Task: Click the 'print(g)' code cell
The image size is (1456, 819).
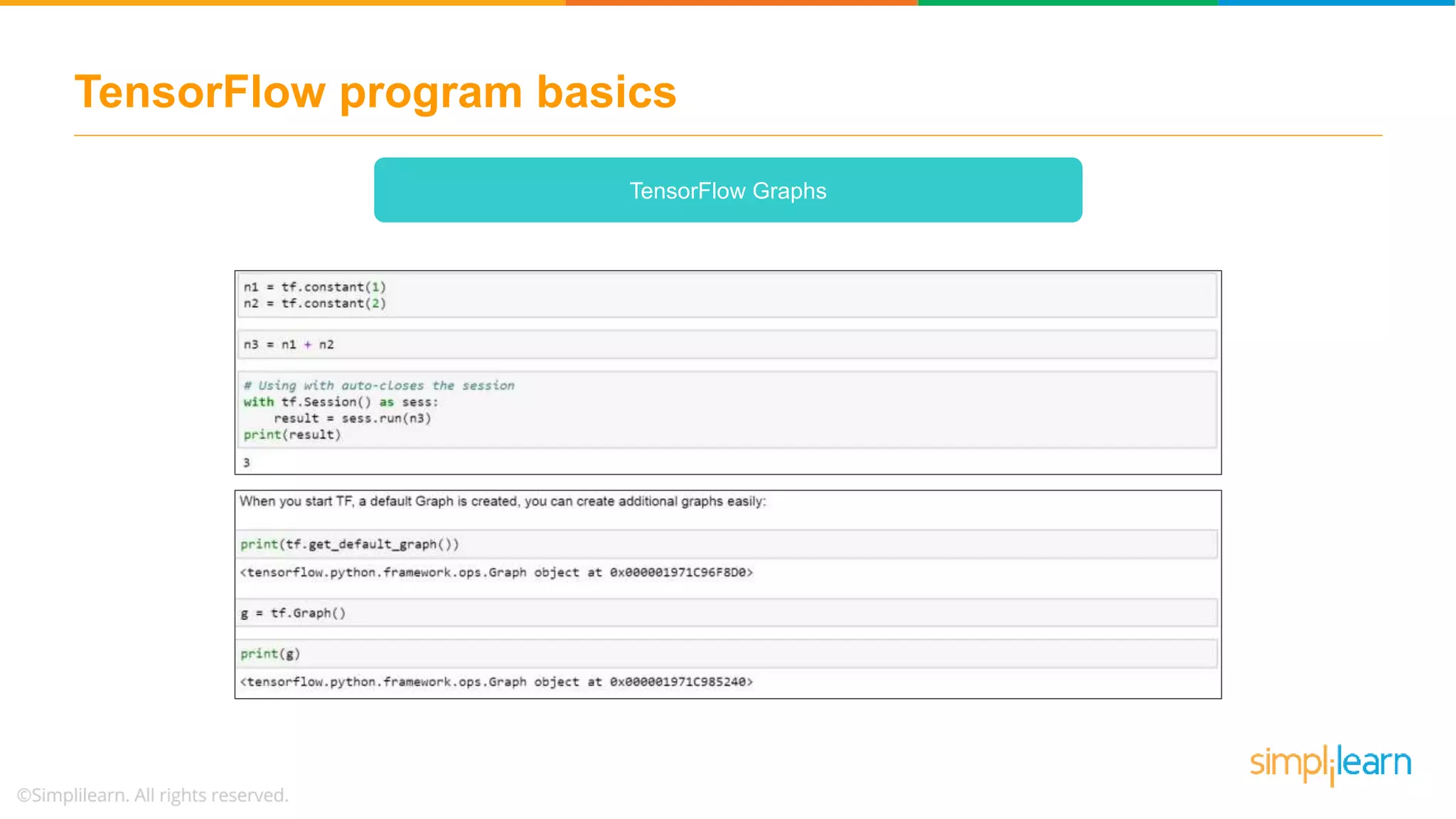Action: 727,653
